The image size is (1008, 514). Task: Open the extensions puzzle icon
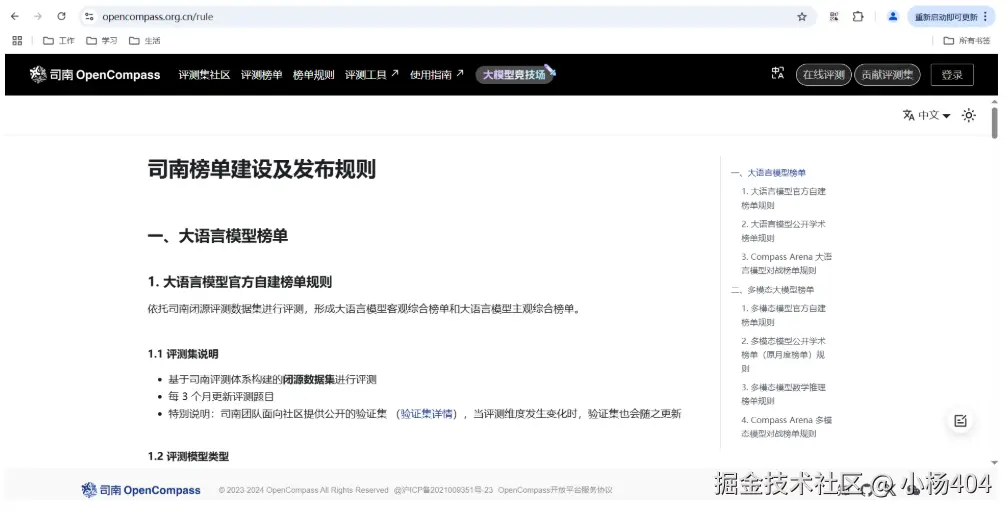[x=858, y=17]
